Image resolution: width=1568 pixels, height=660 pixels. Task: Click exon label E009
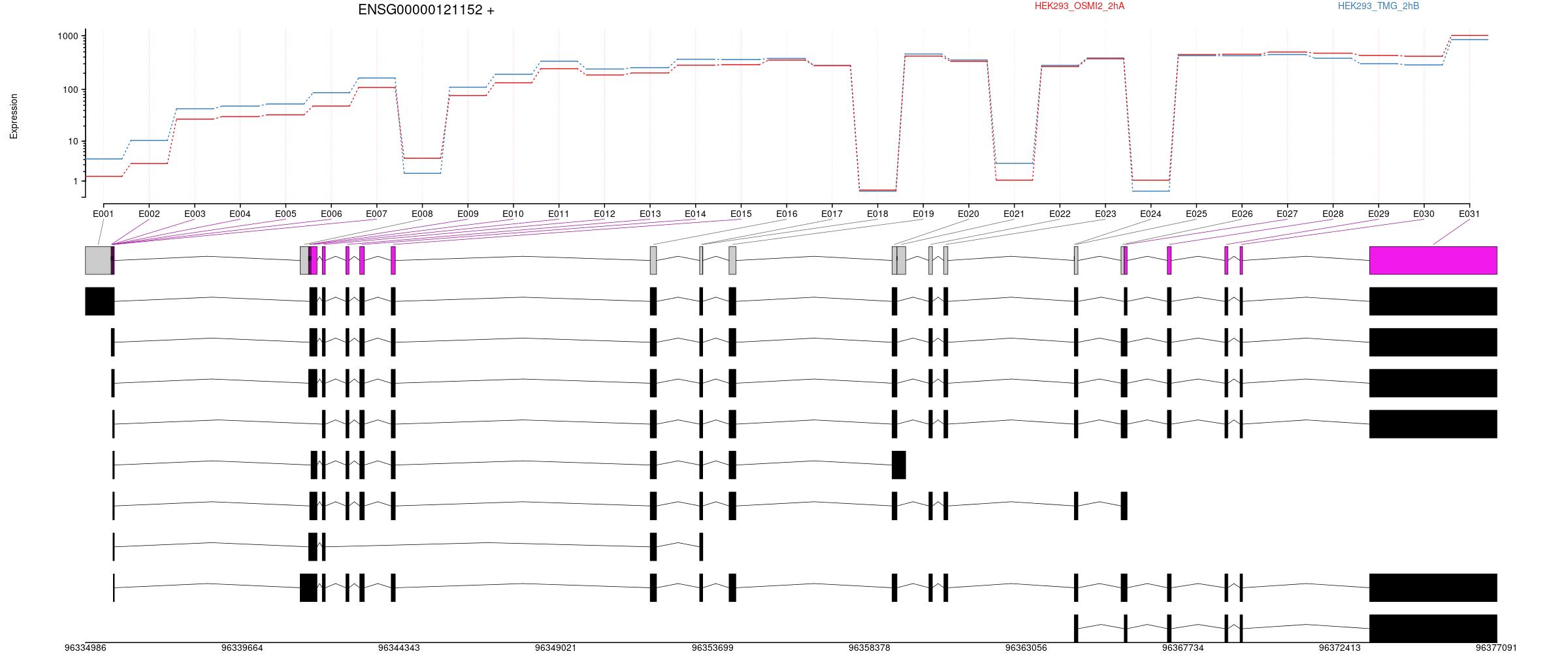tap(468, 214)
